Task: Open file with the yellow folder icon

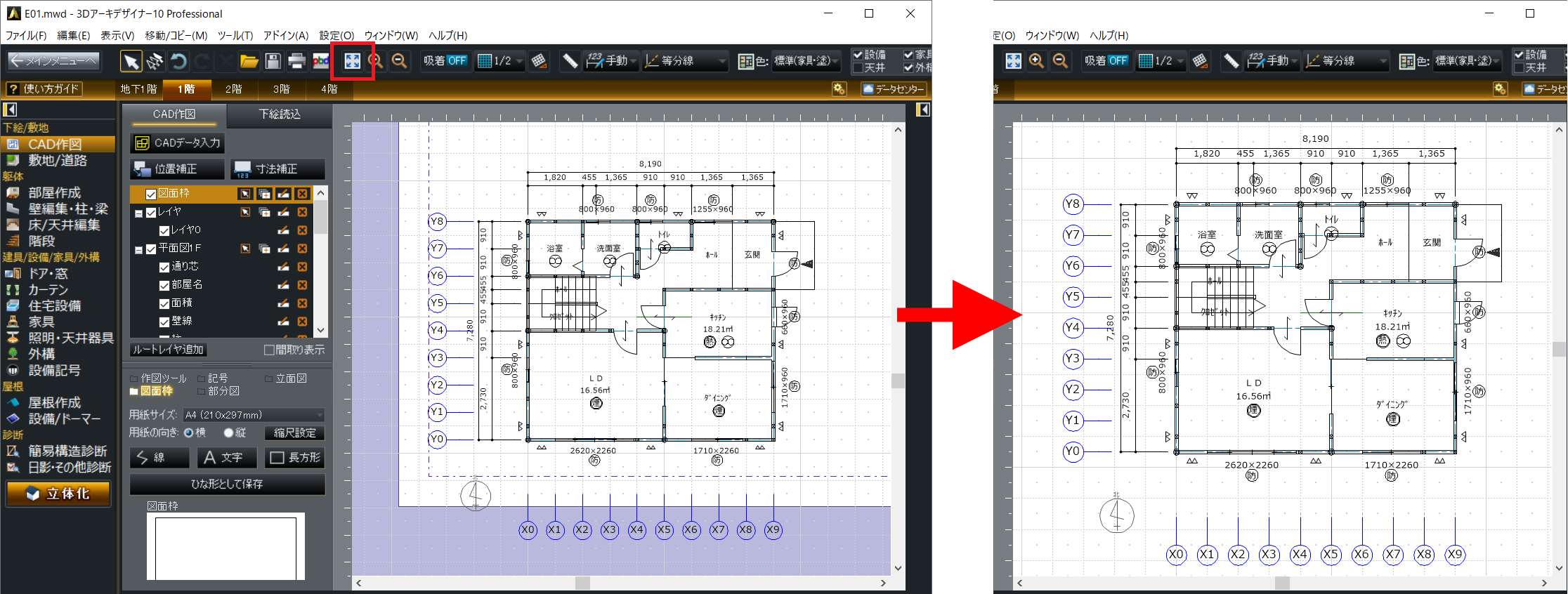Action: 249,62
